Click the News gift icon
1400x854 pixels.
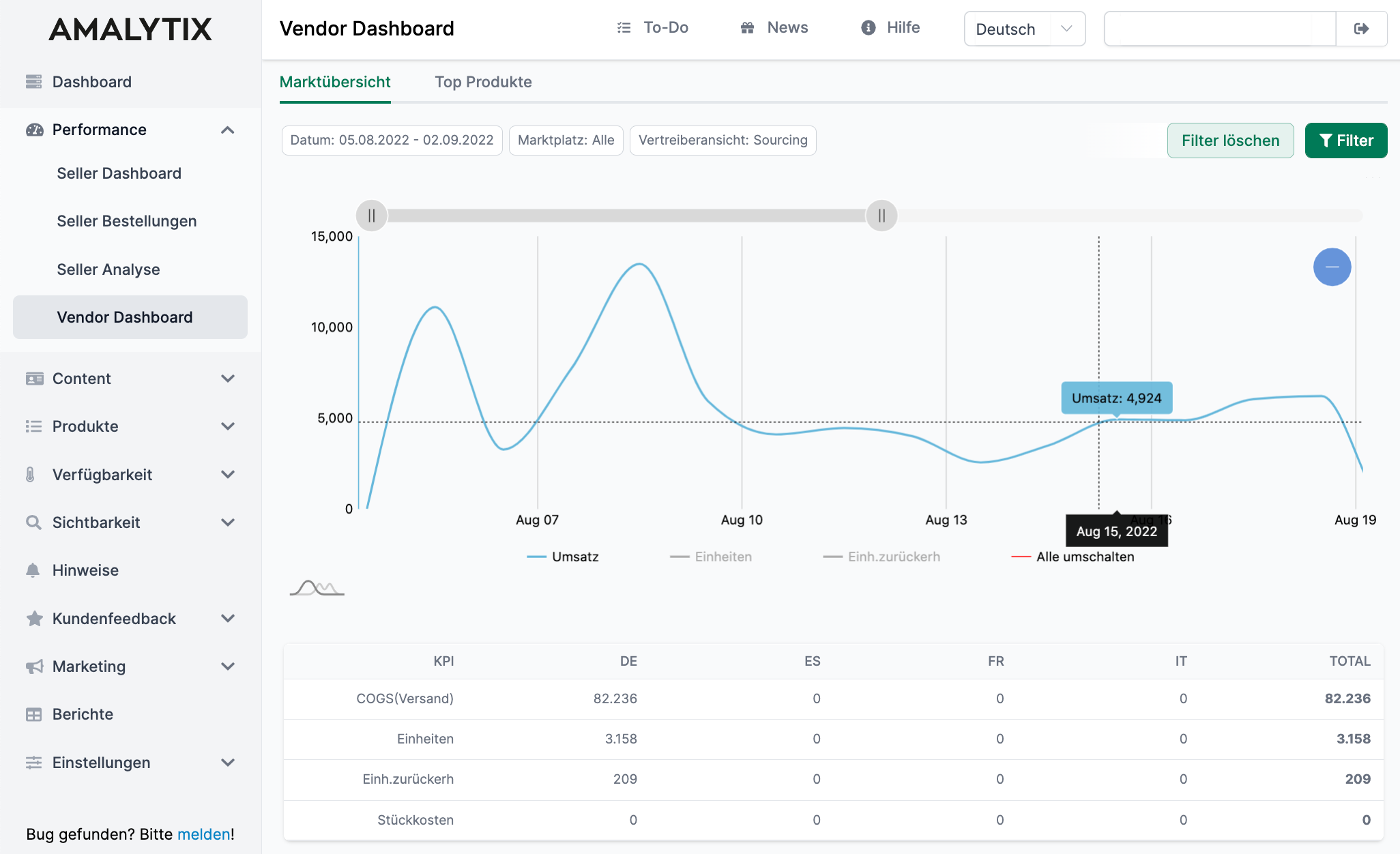click(748, 28)
